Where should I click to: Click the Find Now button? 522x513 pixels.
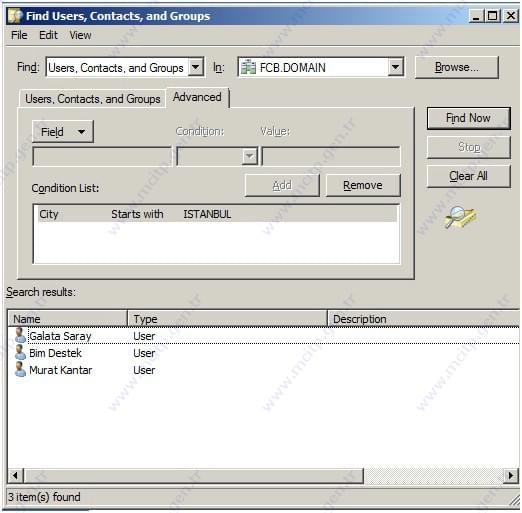[468, 118]
